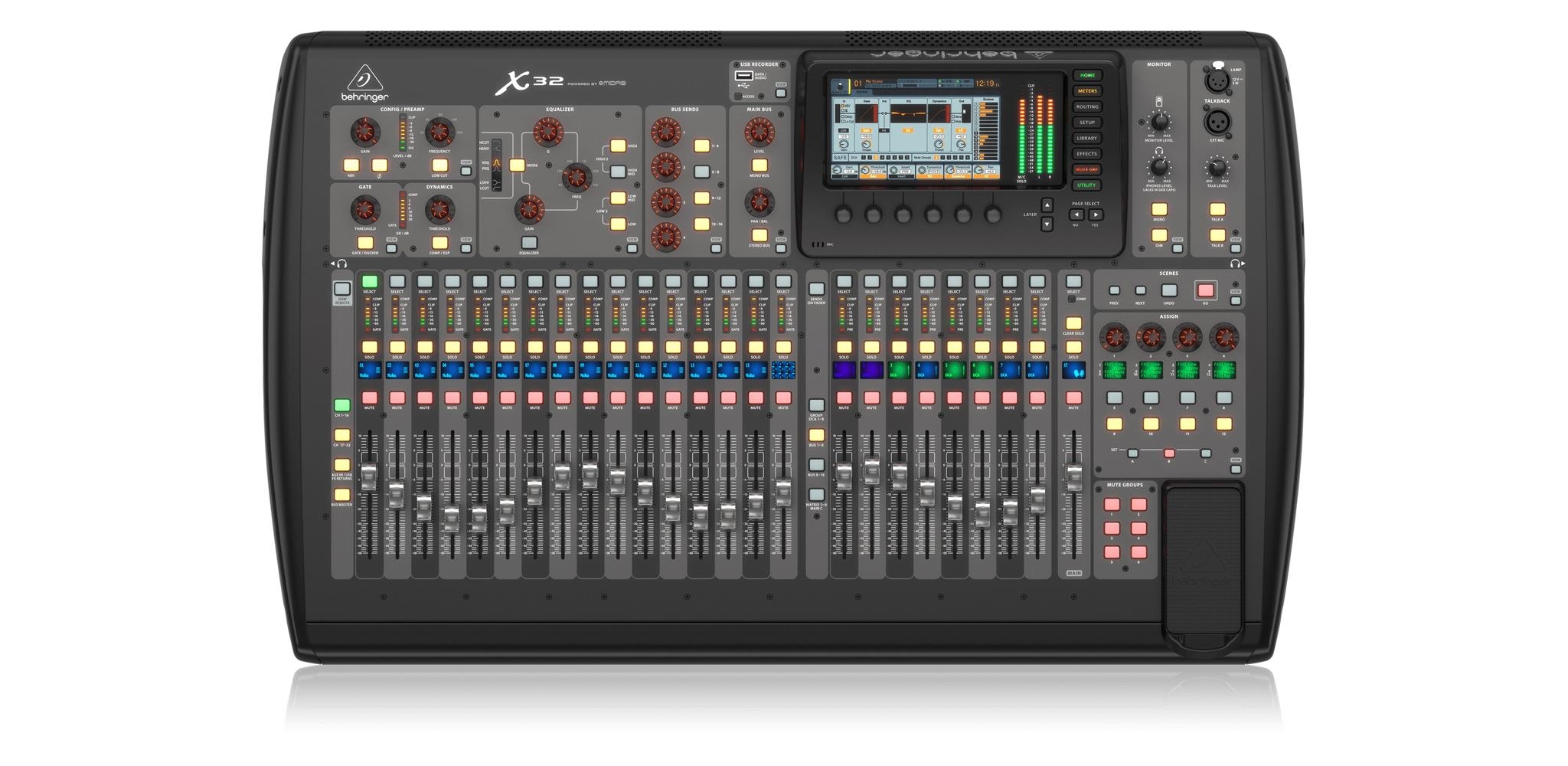The width and height of the screenshot is (1568, 766).
Task: Open the METERS screen
Action: tap(1087, 91)
